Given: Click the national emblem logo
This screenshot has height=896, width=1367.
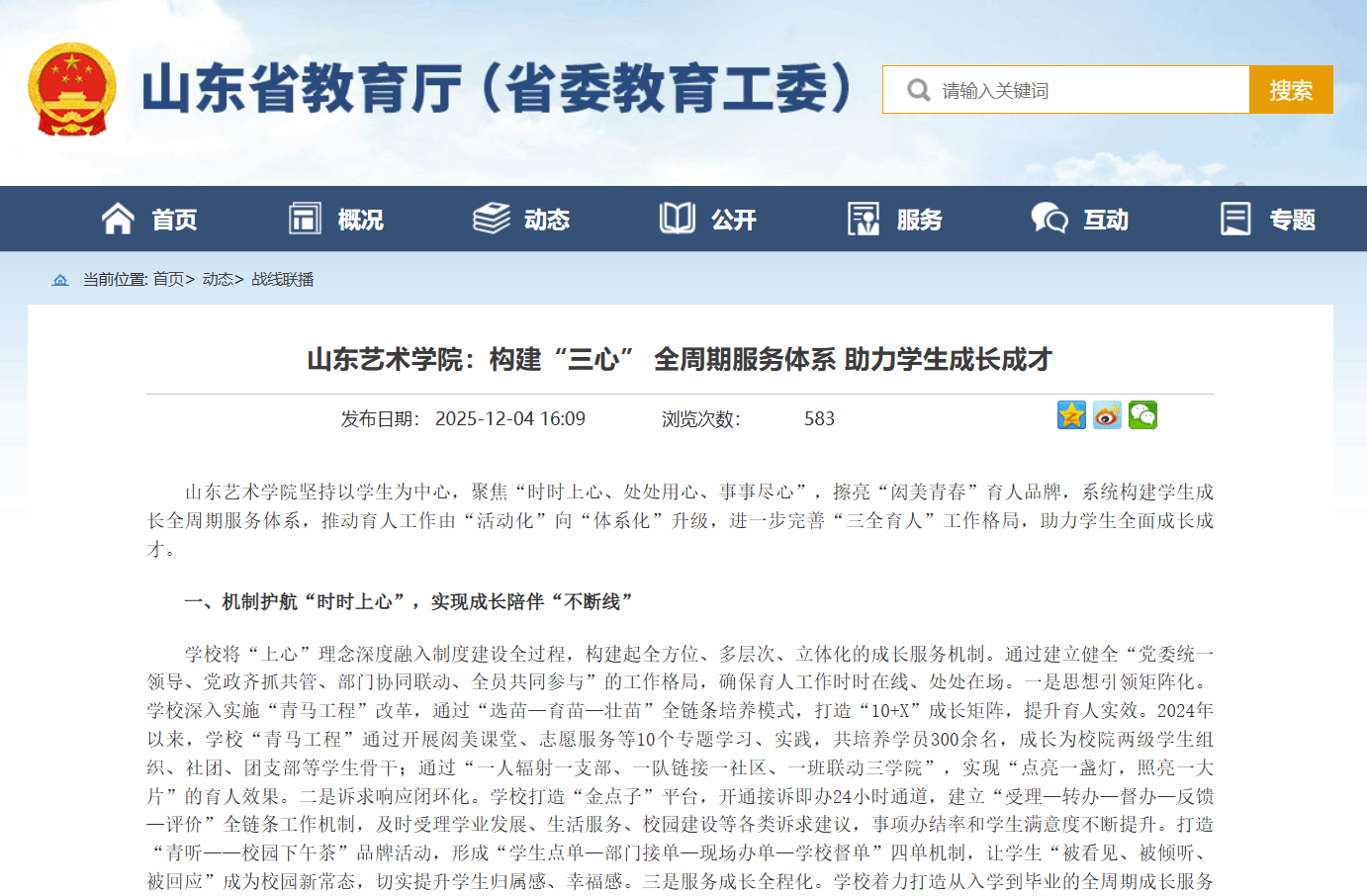Looking at the screenshot, I should pyautogui.click(x=71, y=89).
